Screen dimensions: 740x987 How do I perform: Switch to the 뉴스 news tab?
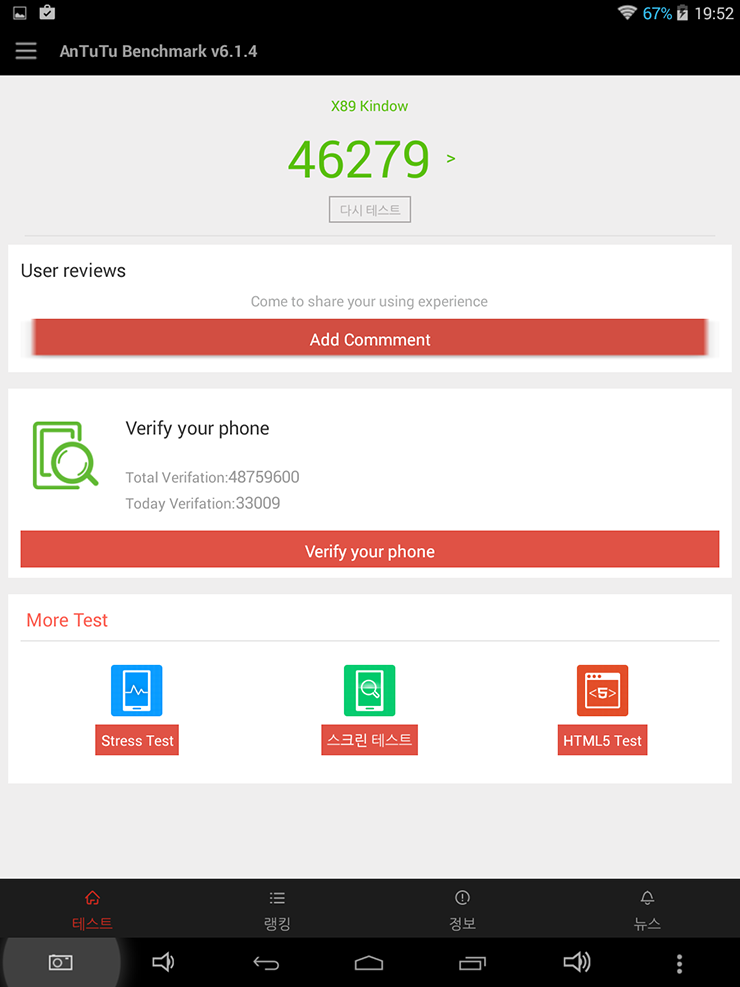647,910
